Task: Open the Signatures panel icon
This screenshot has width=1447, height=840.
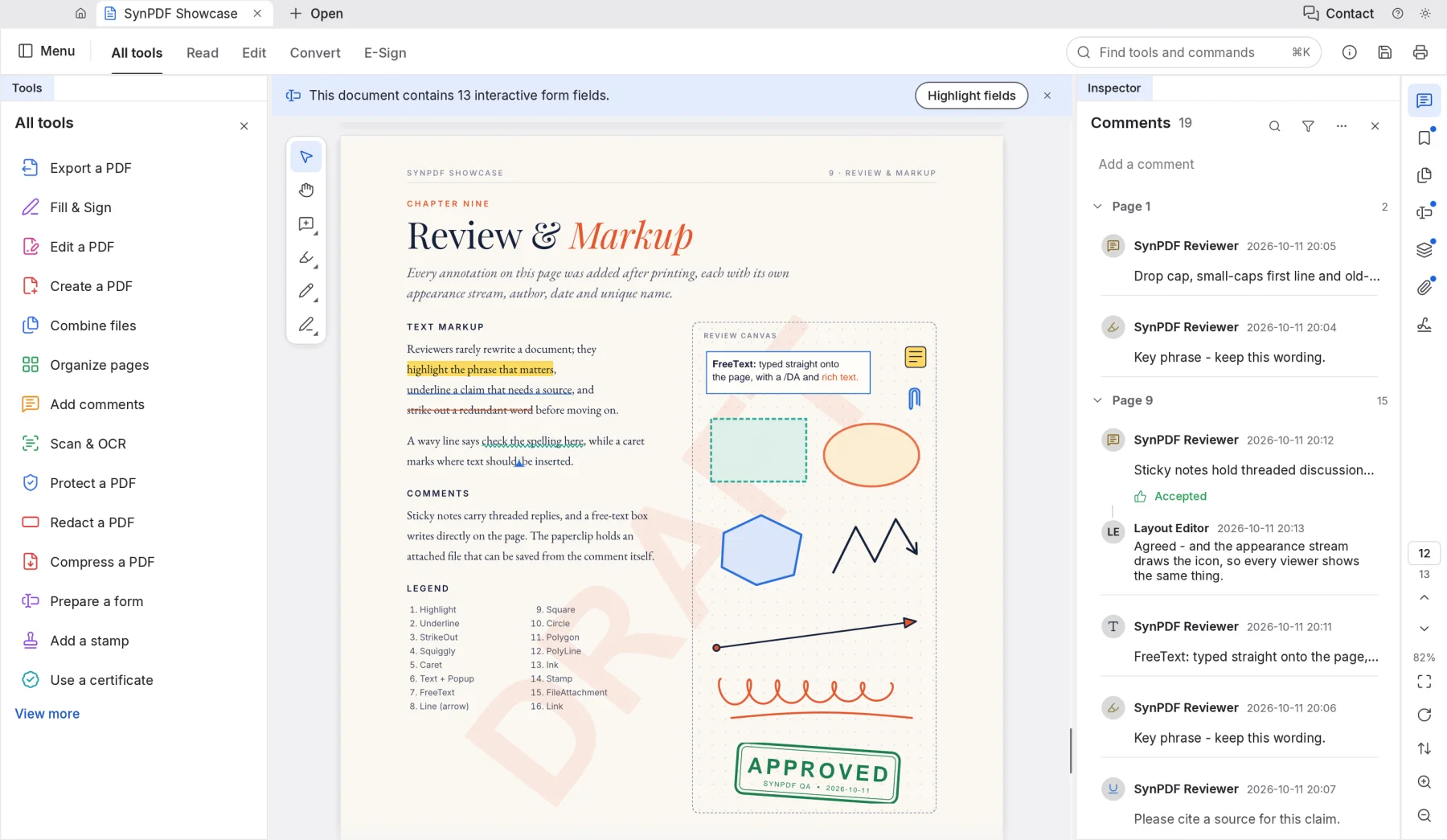Action: click(1424, 325)
